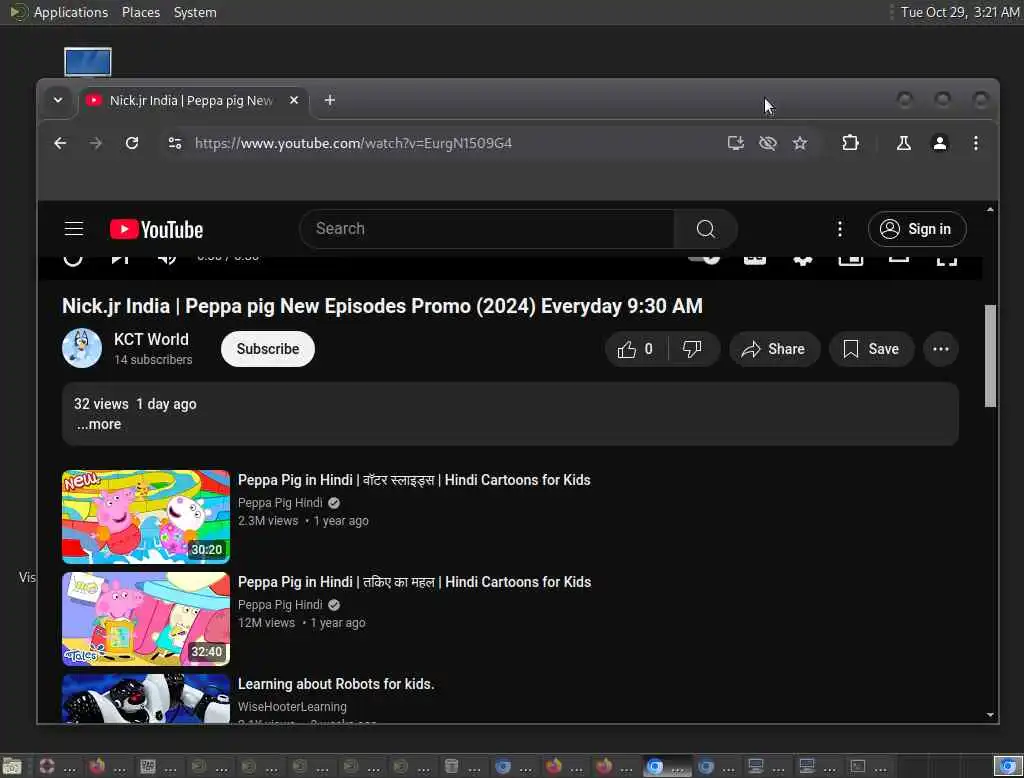Click the YouTube logo
This screenshot has width=1024, height=778.
coord(157,229)
